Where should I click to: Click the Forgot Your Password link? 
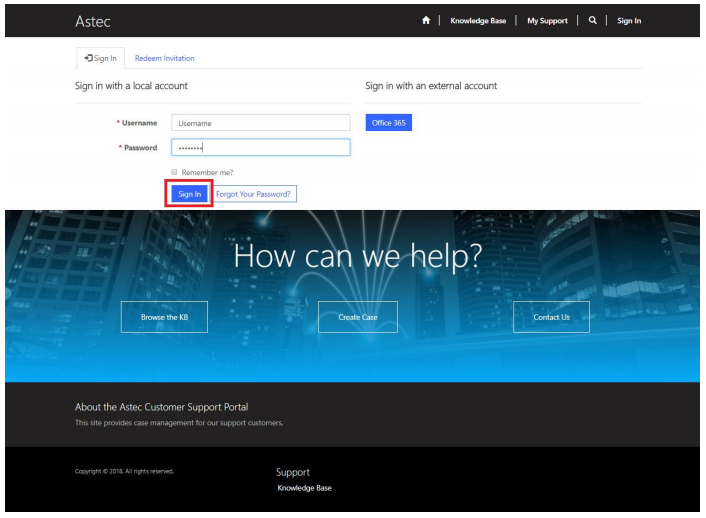(253, 194)
